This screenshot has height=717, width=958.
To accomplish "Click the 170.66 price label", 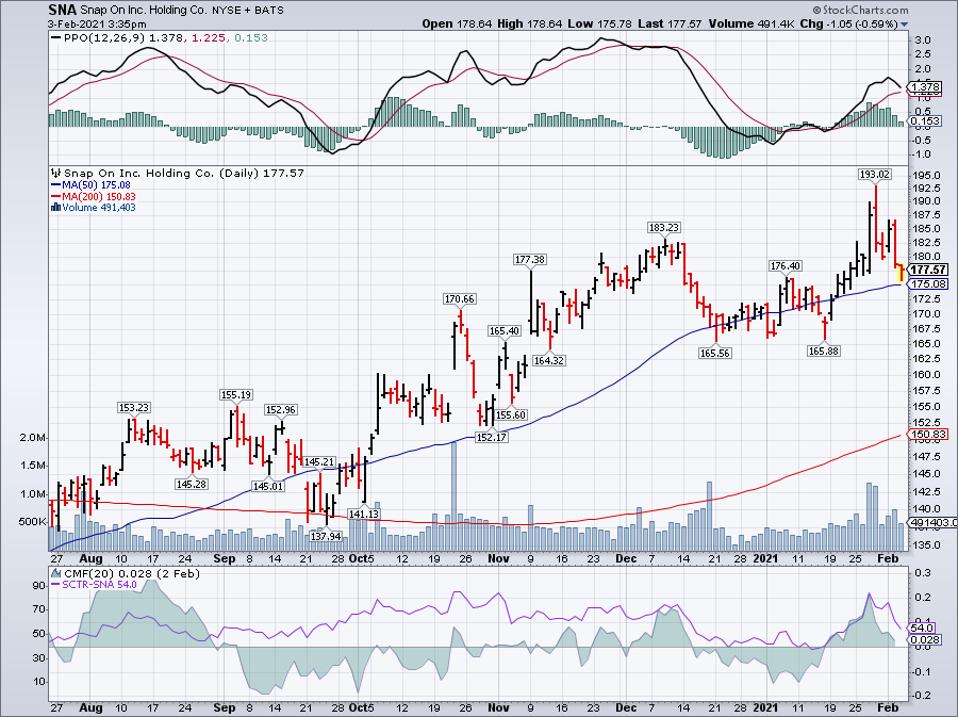I will 459,299.
